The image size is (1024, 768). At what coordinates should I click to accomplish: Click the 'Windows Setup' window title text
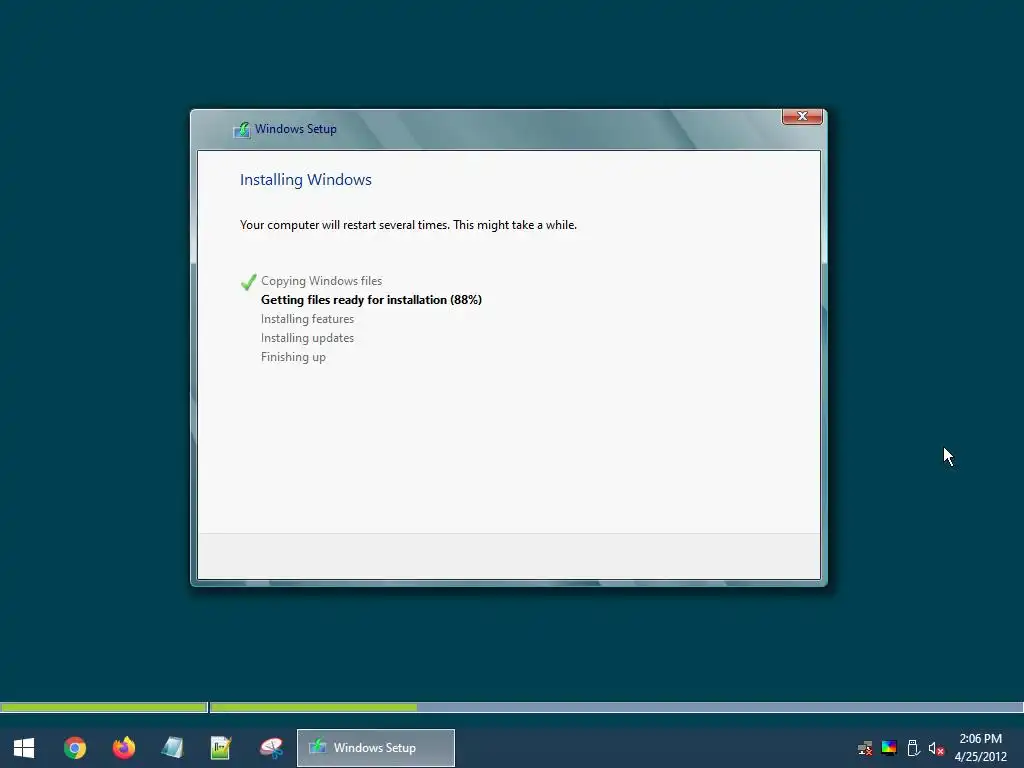(296, 129)
